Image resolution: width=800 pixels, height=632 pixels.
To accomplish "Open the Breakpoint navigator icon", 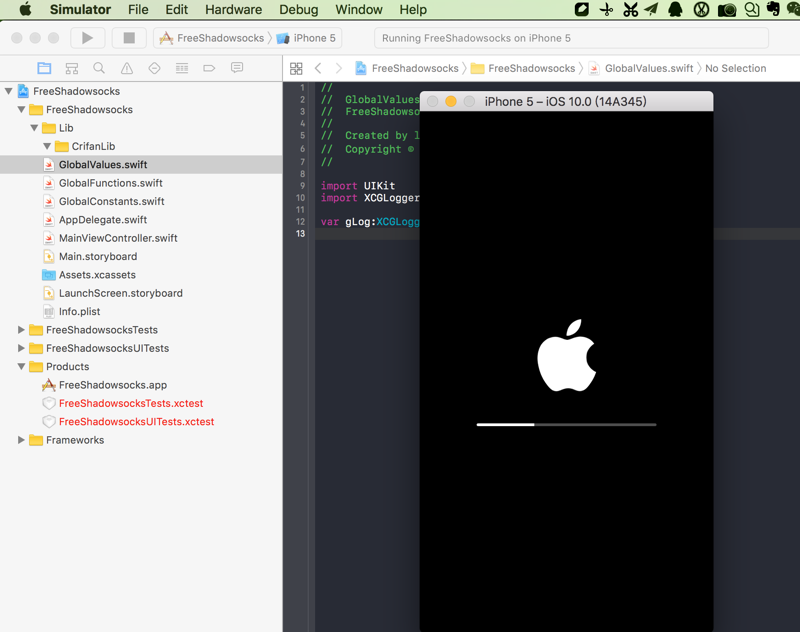I will (209, 68).
